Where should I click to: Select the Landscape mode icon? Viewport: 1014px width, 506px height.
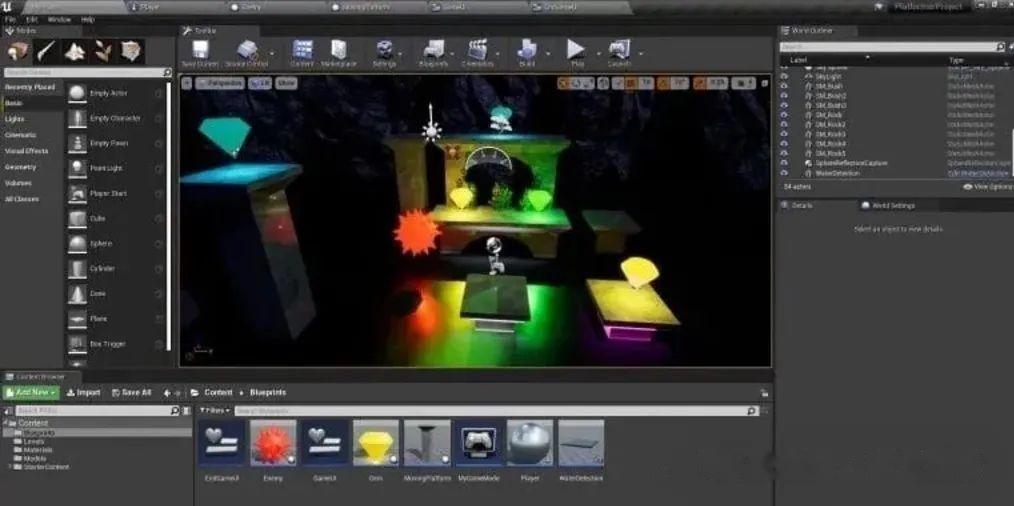[75, 51]
